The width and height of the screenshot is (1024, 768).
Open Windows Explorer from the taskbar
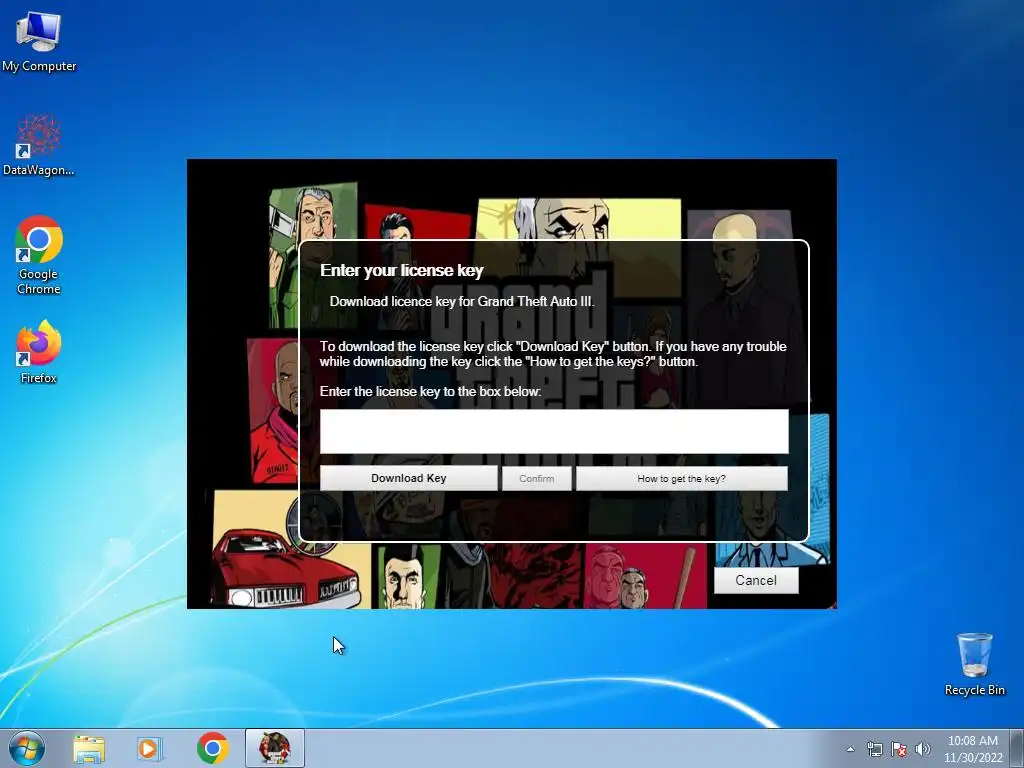(x=89, y=749)
